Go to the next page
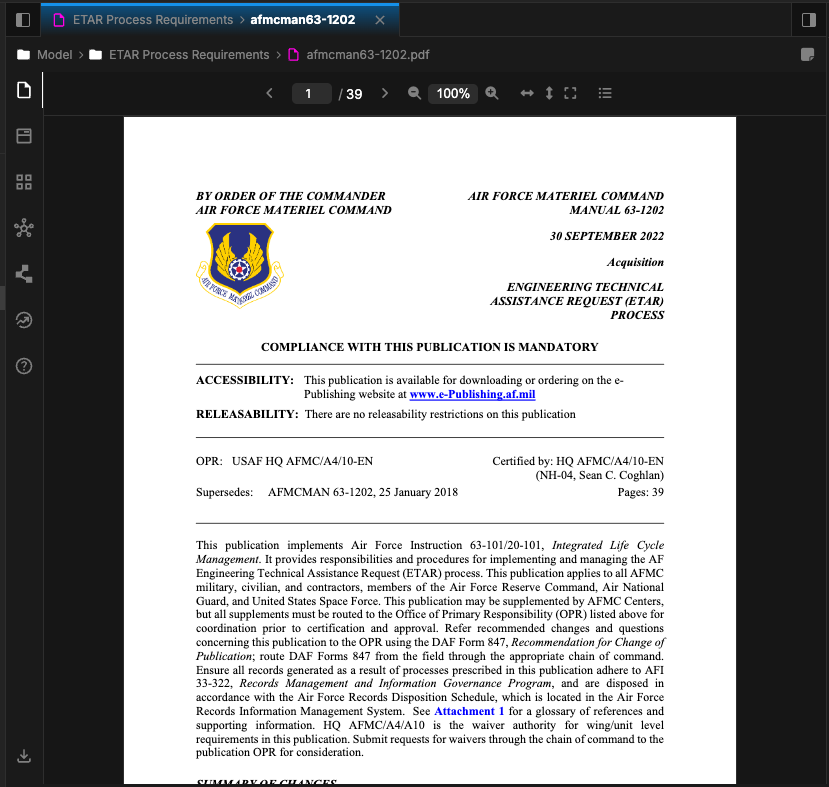 385,93
